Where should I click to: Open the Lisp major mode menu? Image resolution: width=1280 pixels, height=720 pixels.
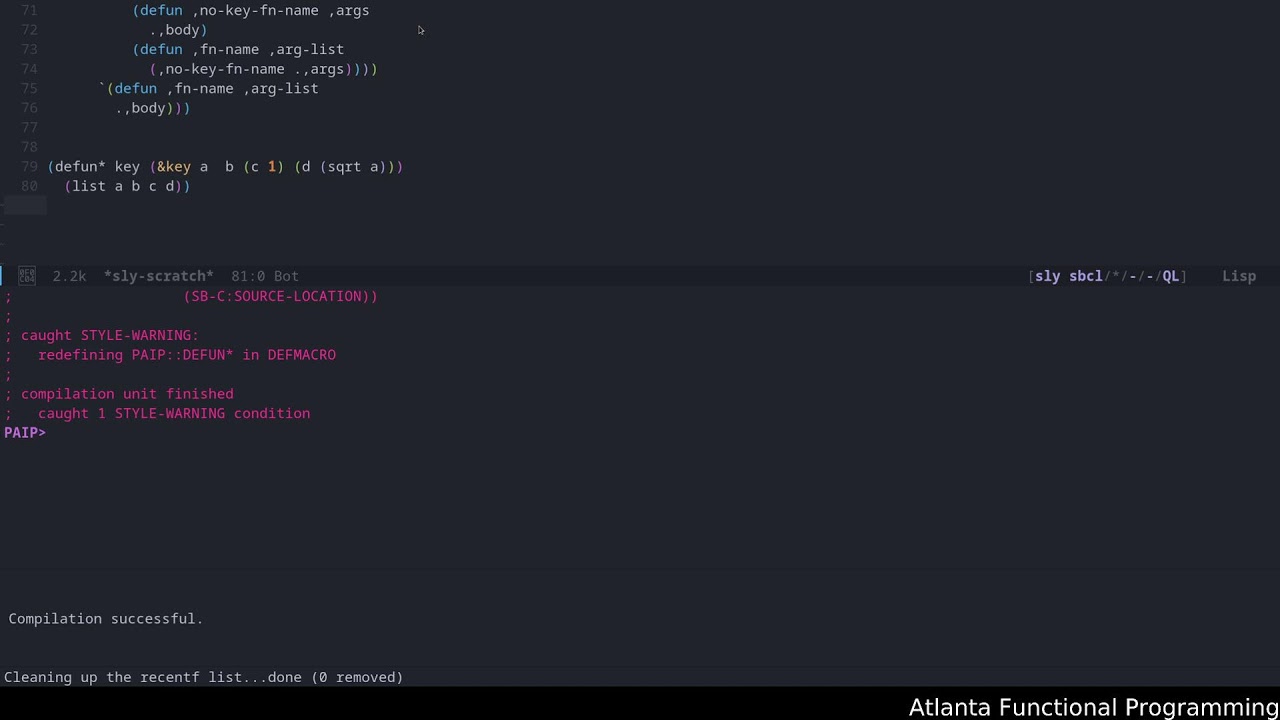1239,276
